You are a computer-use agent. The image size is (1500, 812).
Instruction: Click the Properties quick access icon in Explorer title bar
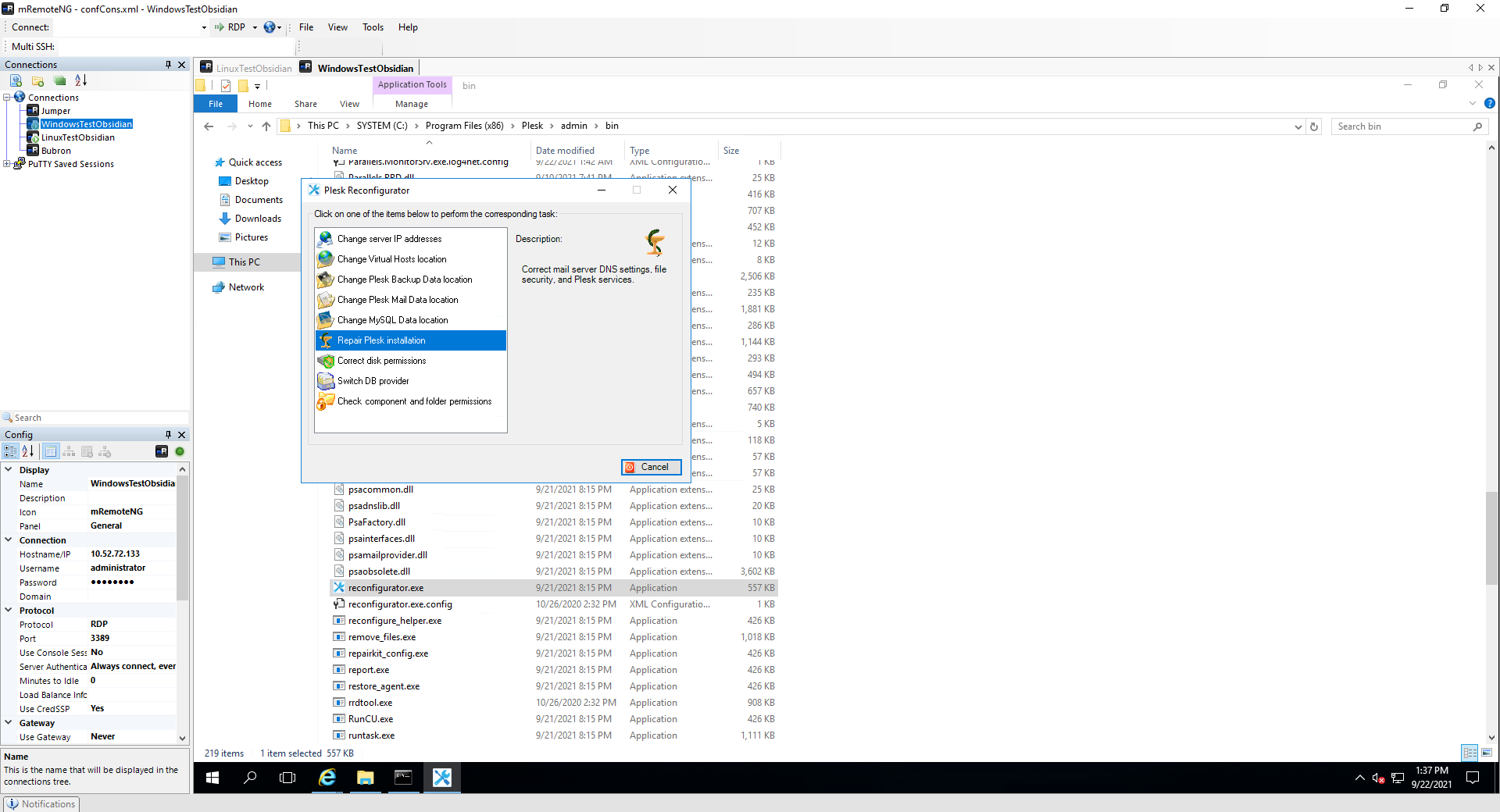(x=226, y=86)
